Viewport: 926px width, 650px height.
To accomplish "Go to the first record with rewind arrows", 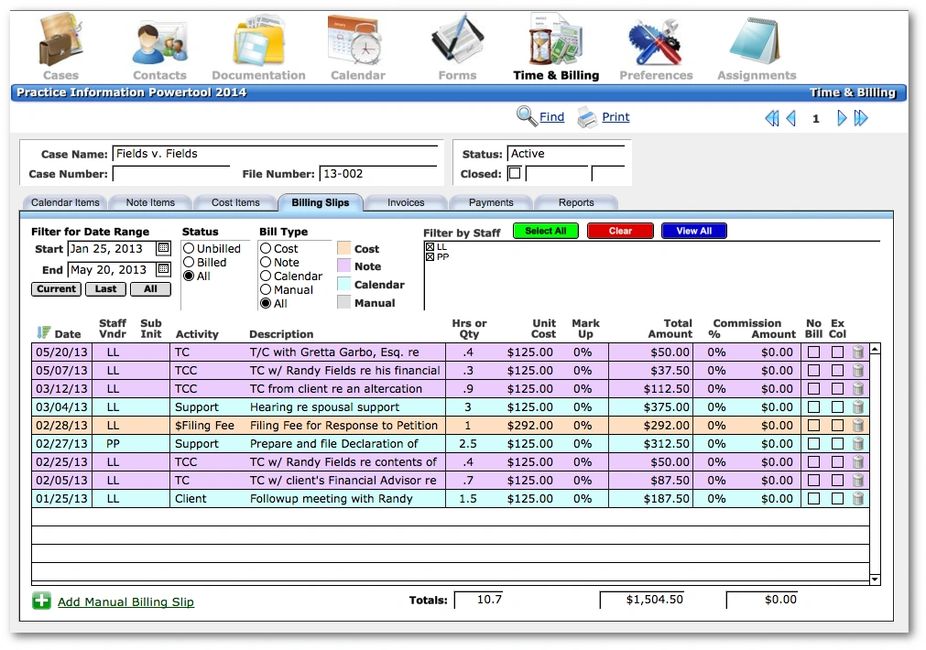I will (x=771, y=118).
